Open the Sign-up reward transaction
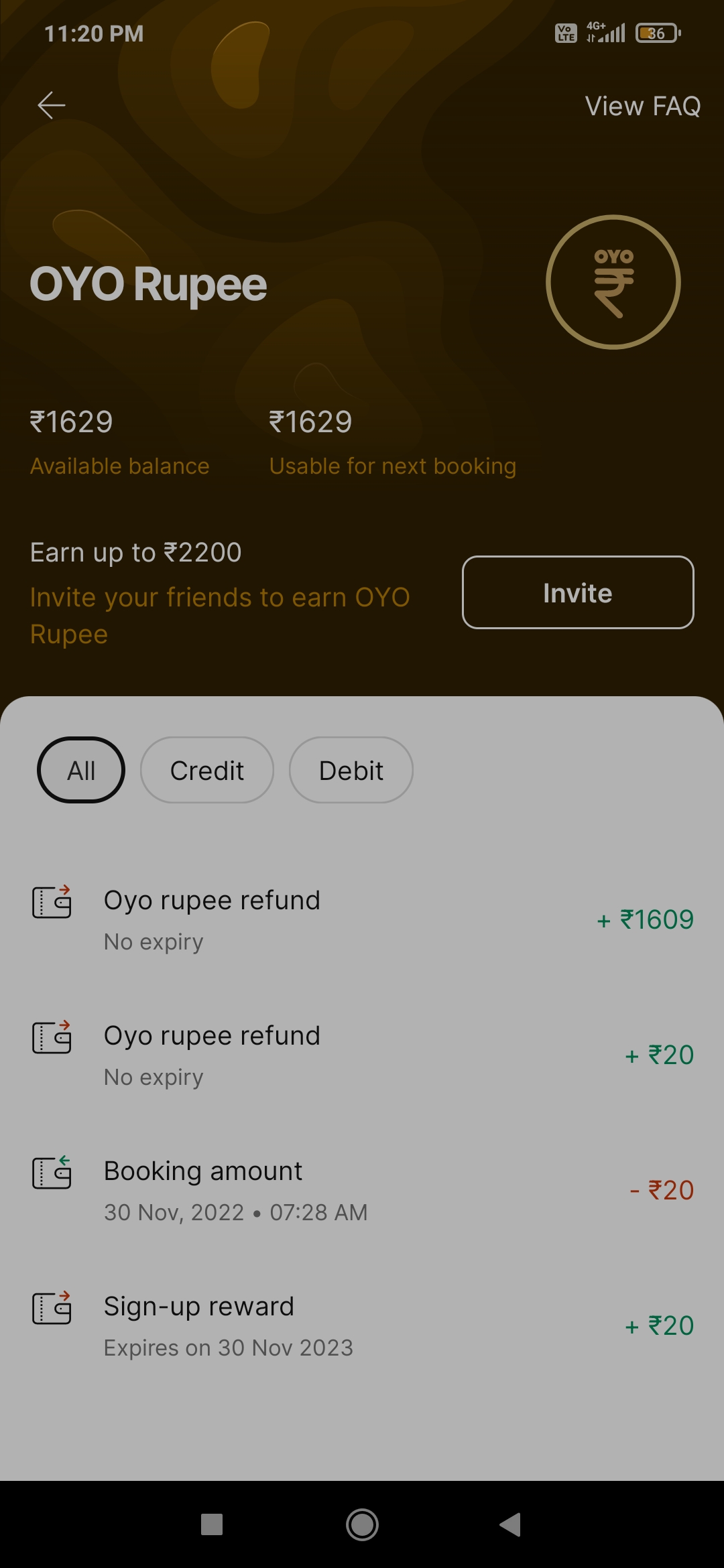The image size is (724, 1568). 362,1325
